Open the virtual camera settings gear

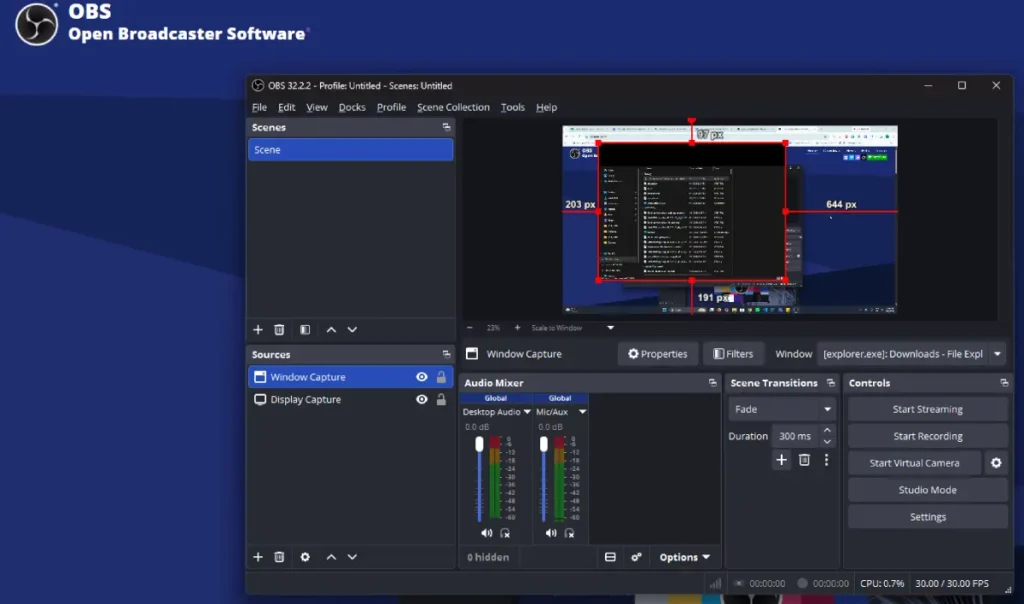tap(996, 463)
